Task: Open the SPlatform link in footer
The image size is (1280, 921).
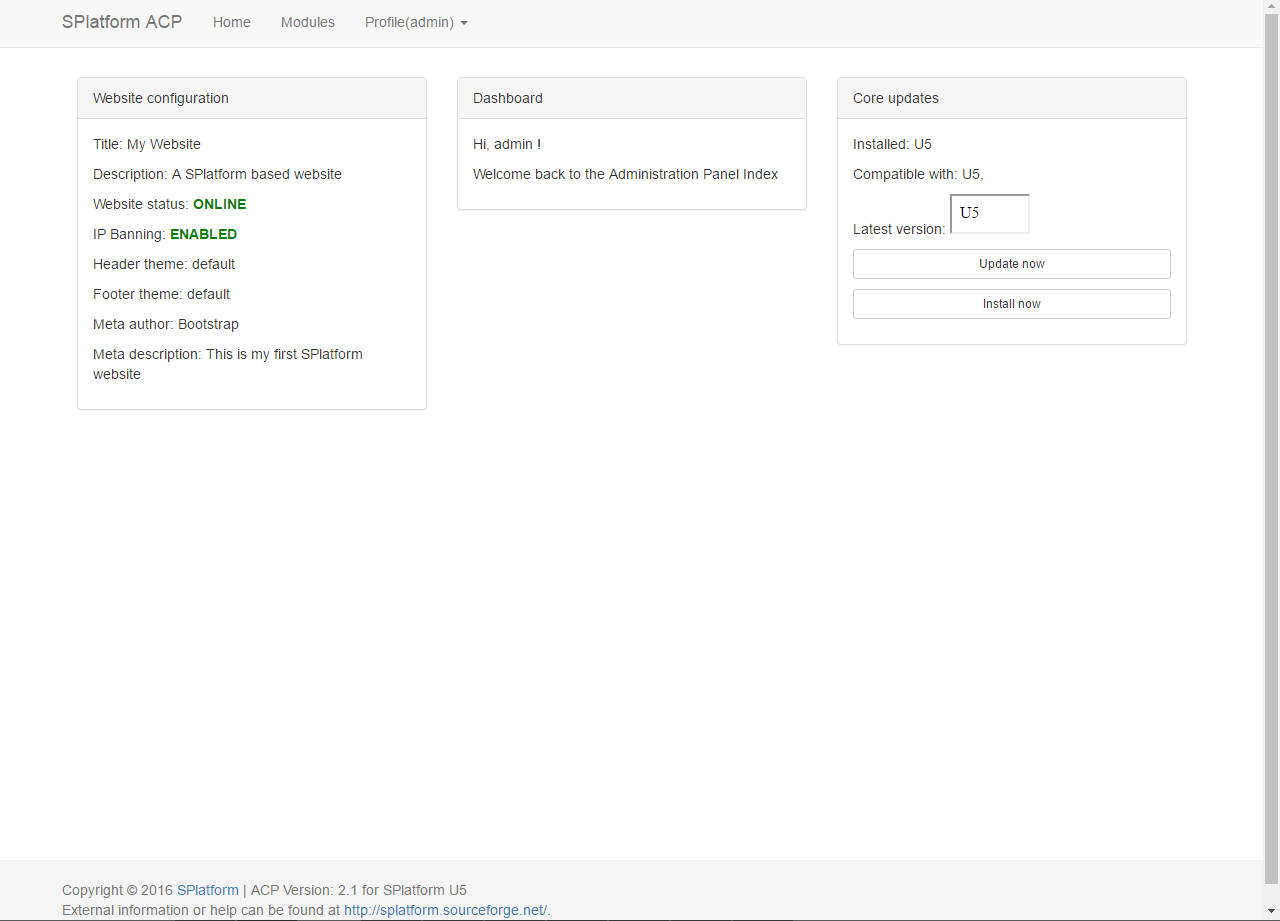Action: [208, 890]
